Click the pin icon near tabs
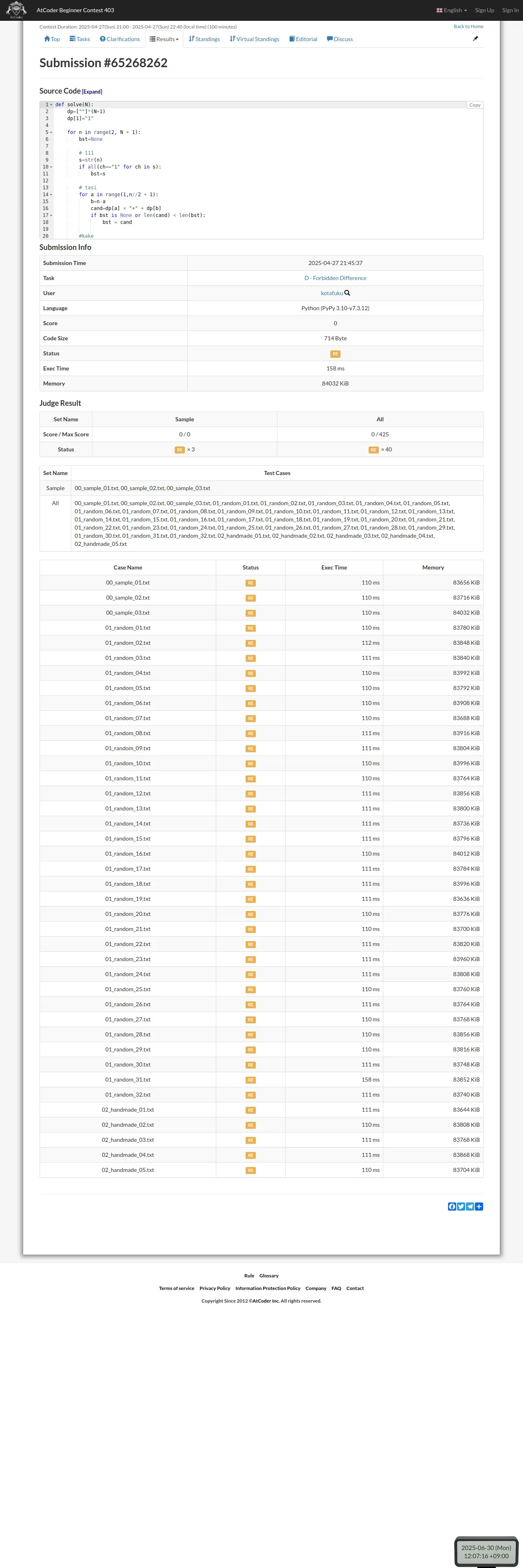Screen dimensions: 523x1568 (475, 38)
